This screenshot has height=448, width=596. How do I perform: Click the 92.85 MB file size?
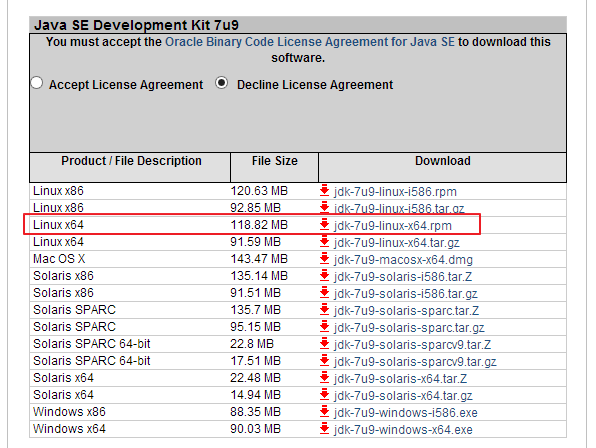[x=255, y=208]
